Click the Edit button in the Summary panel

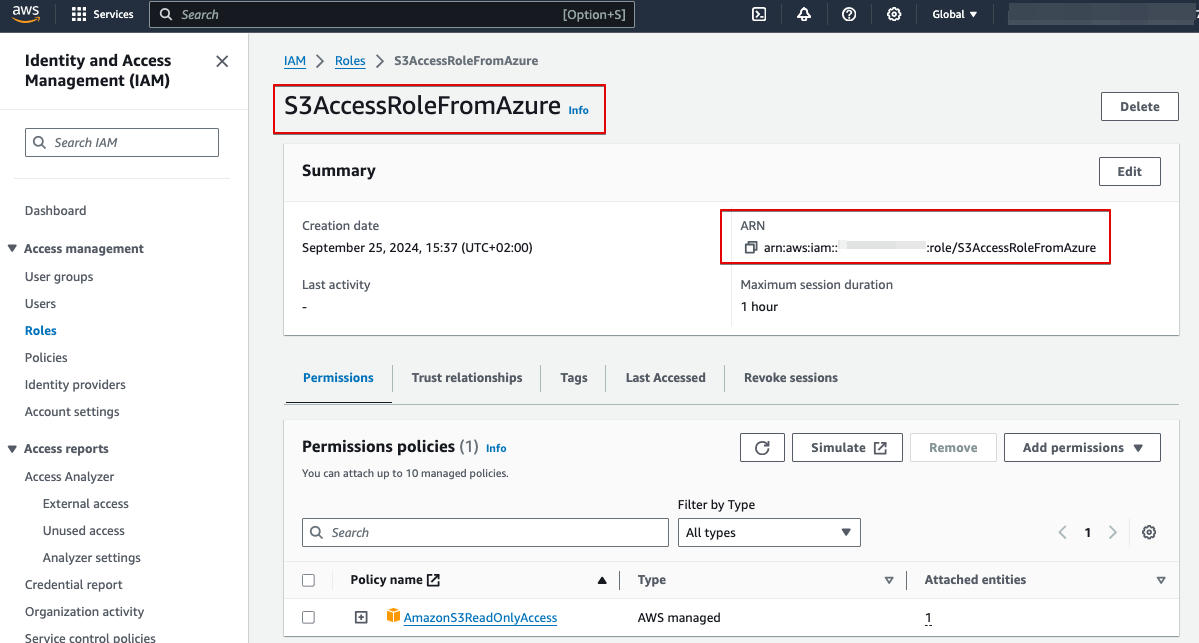(1129, 171)
